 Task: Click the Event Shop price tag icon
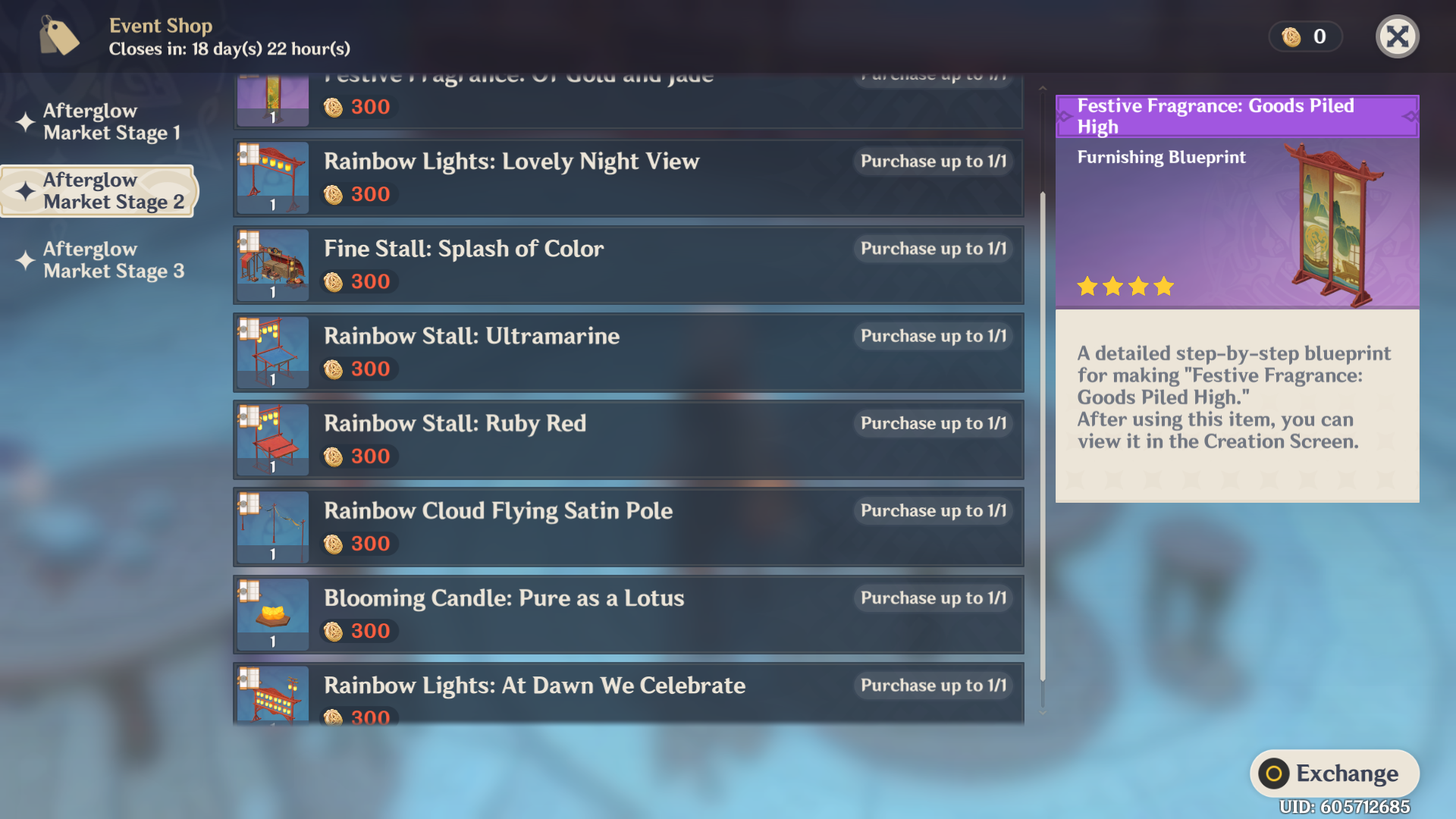point(59,36)
